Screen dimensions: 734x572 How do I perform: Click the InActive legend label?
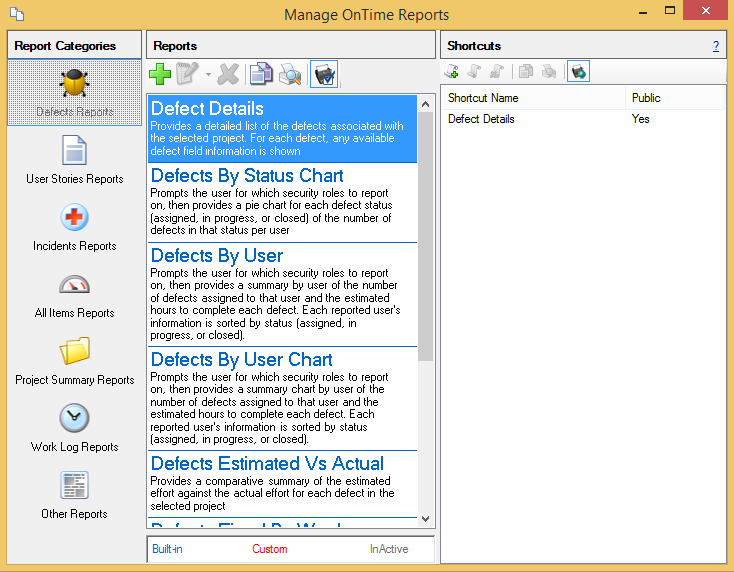[x=389, y=549]
